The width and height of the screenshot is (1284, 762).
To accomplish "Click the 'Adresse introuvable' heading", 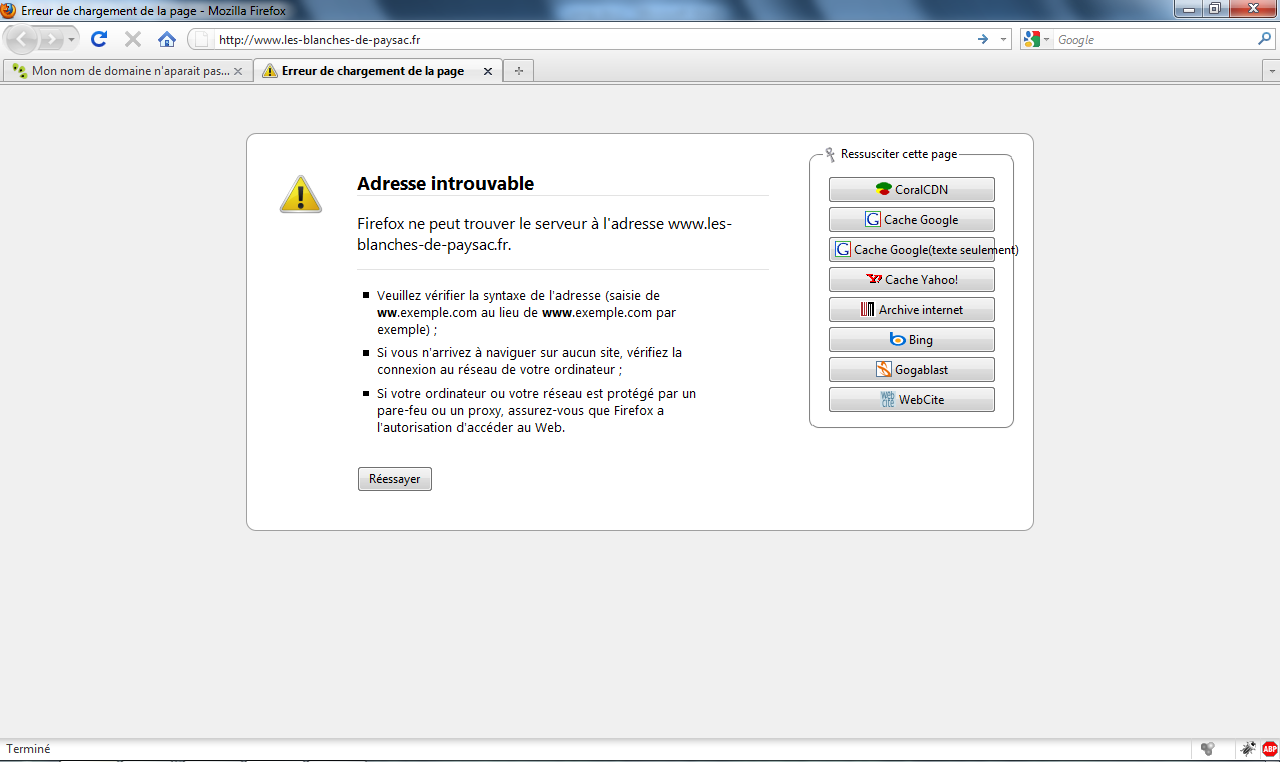I will pos(445,184).
